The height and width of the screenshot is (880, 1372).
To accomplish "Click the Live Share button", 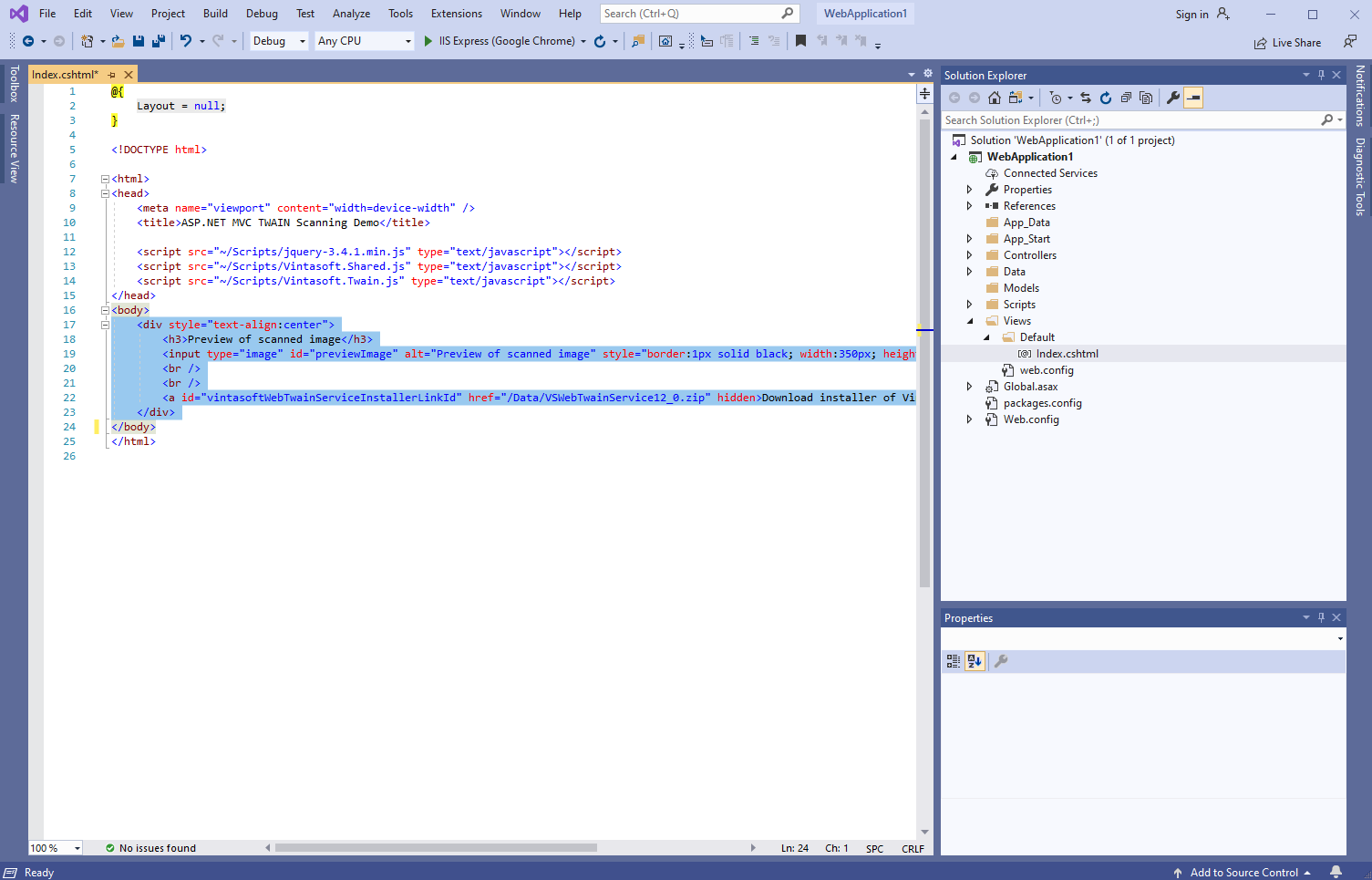I will (x=1287, y=43).
